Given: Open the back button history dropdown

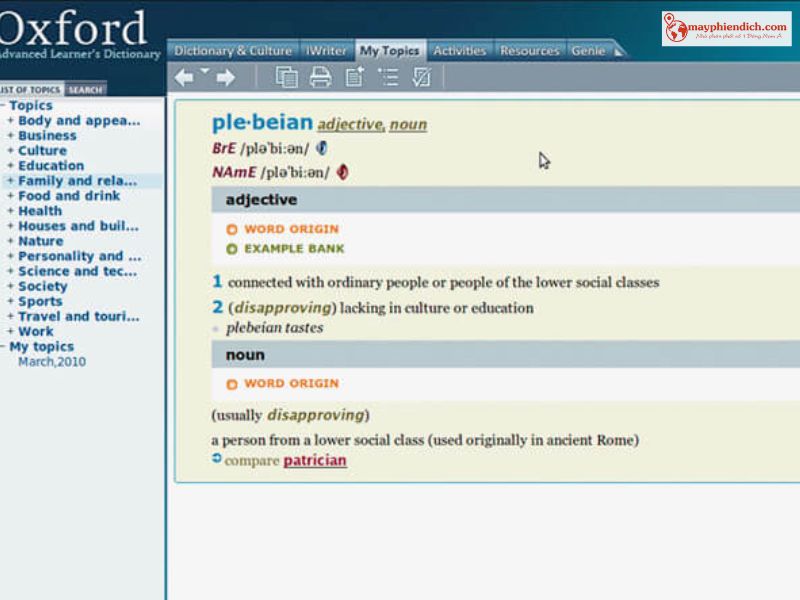Looking at the screenshot, I should click(203, 70).
